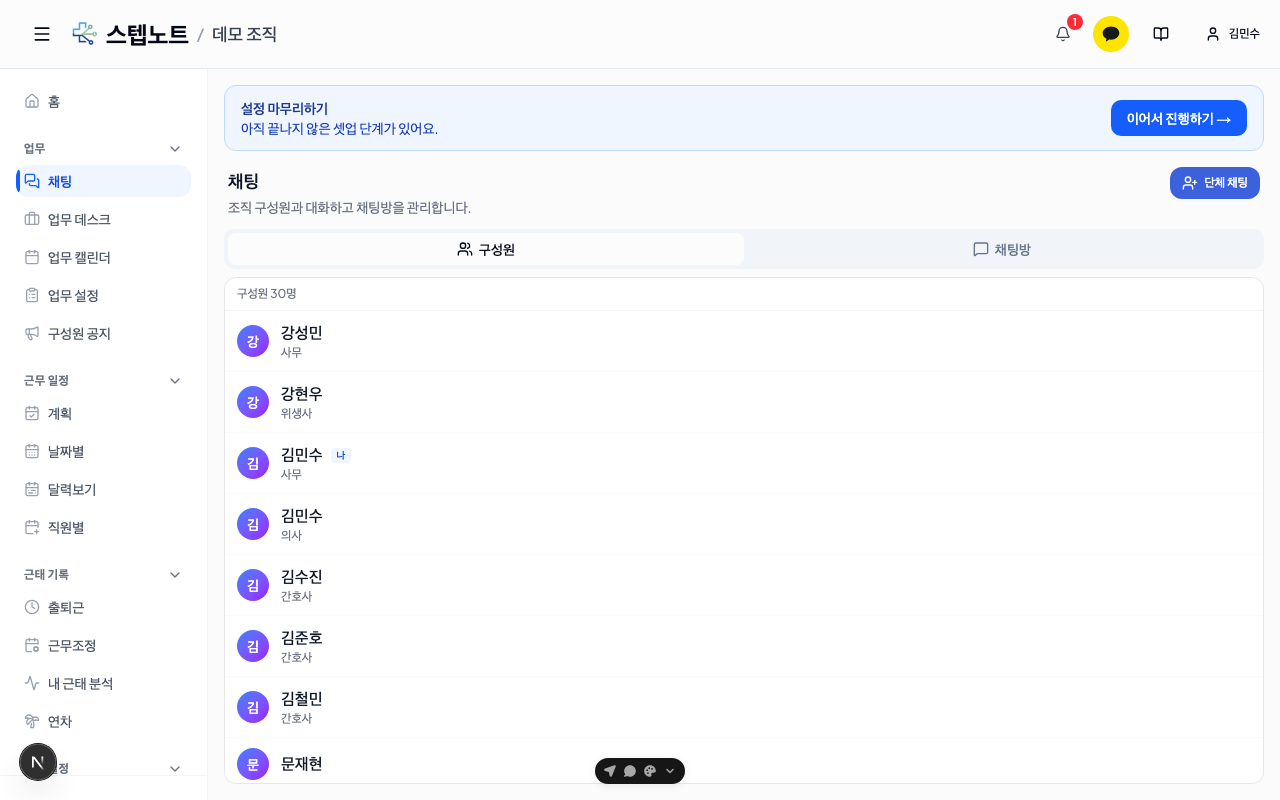Start a 단체 채팅
Image resolution: width=1280 pixels, height=800 pixels.
[x=1215, y=183]
